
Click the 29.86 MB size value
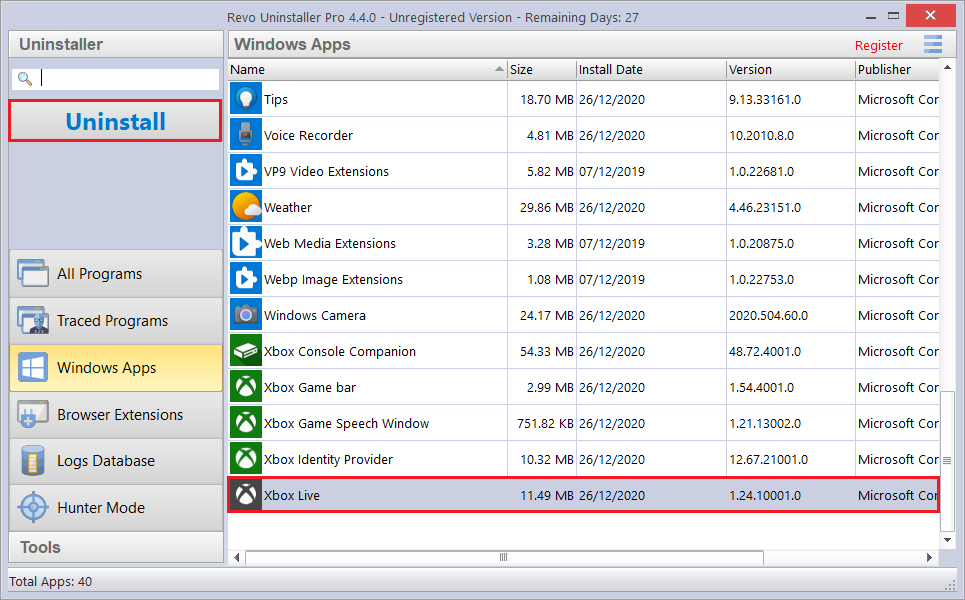click(x=547, y=207)
